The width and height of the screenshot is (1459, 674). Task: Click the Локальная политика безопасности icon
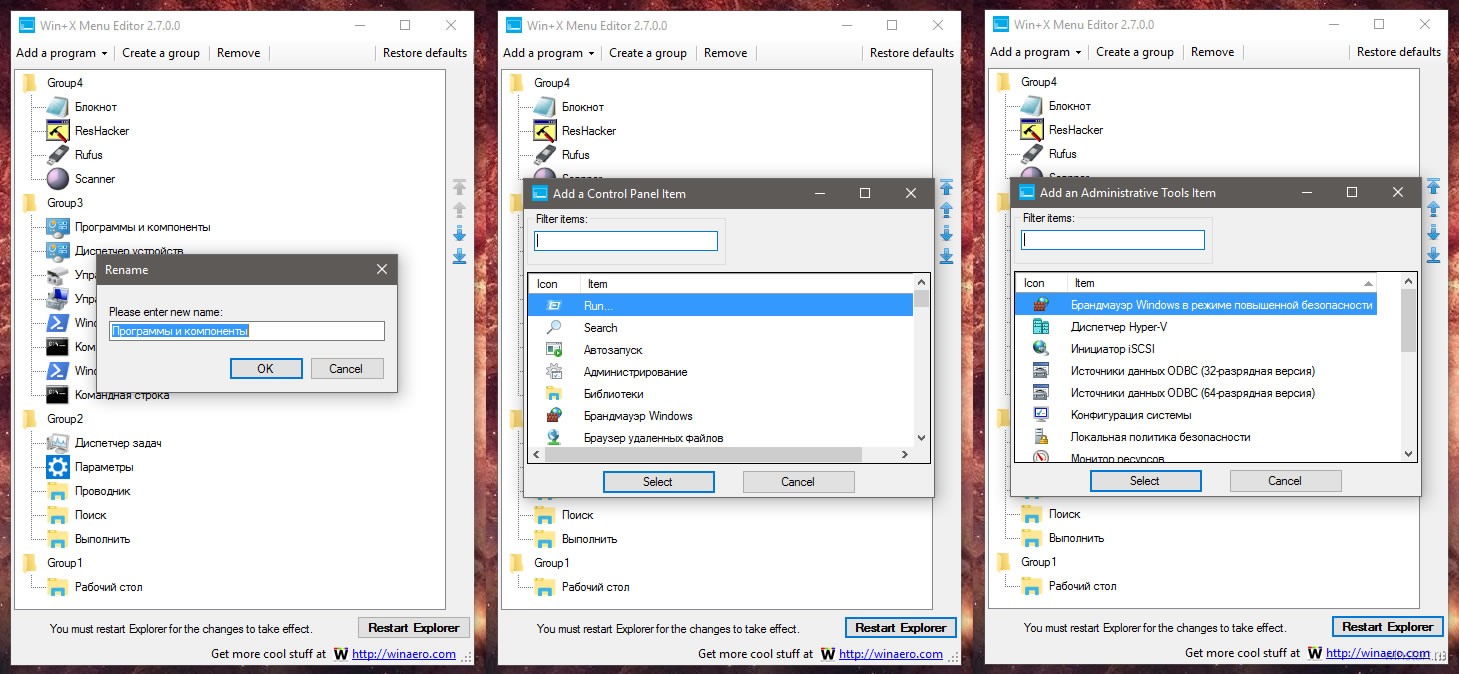point(1041,437)
